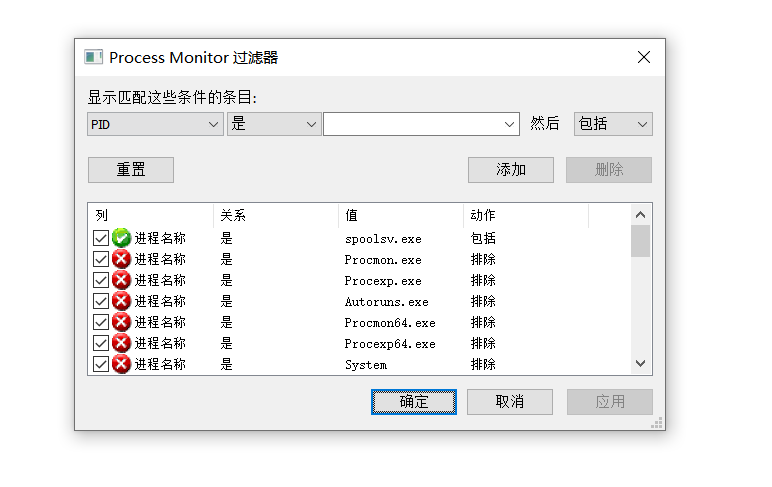Click green include icon for spoolsv.exe
This screenshot has height=487, width=772.
(x=121, y=238)
